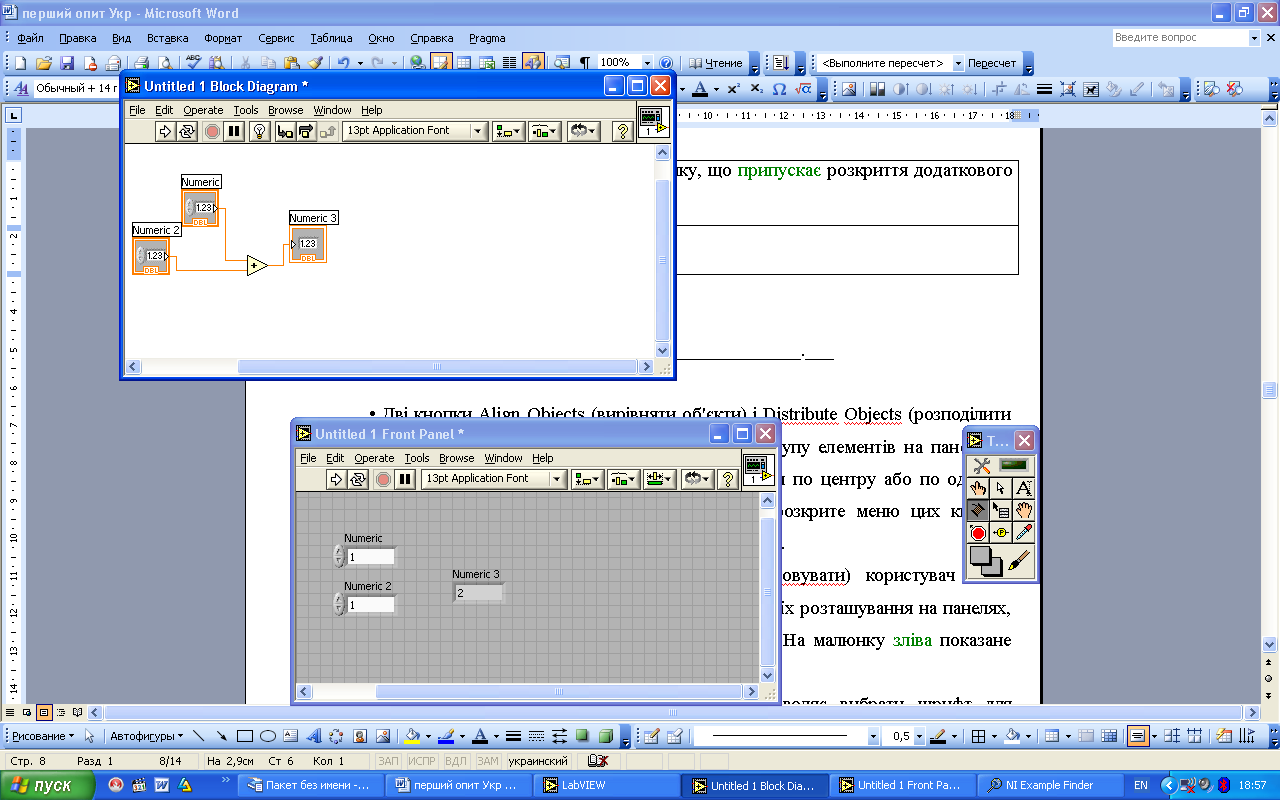Screen dimensions: 1280x800
Task: Open Автофигуры menu in drawing toolbar
Action: point(145,736)
